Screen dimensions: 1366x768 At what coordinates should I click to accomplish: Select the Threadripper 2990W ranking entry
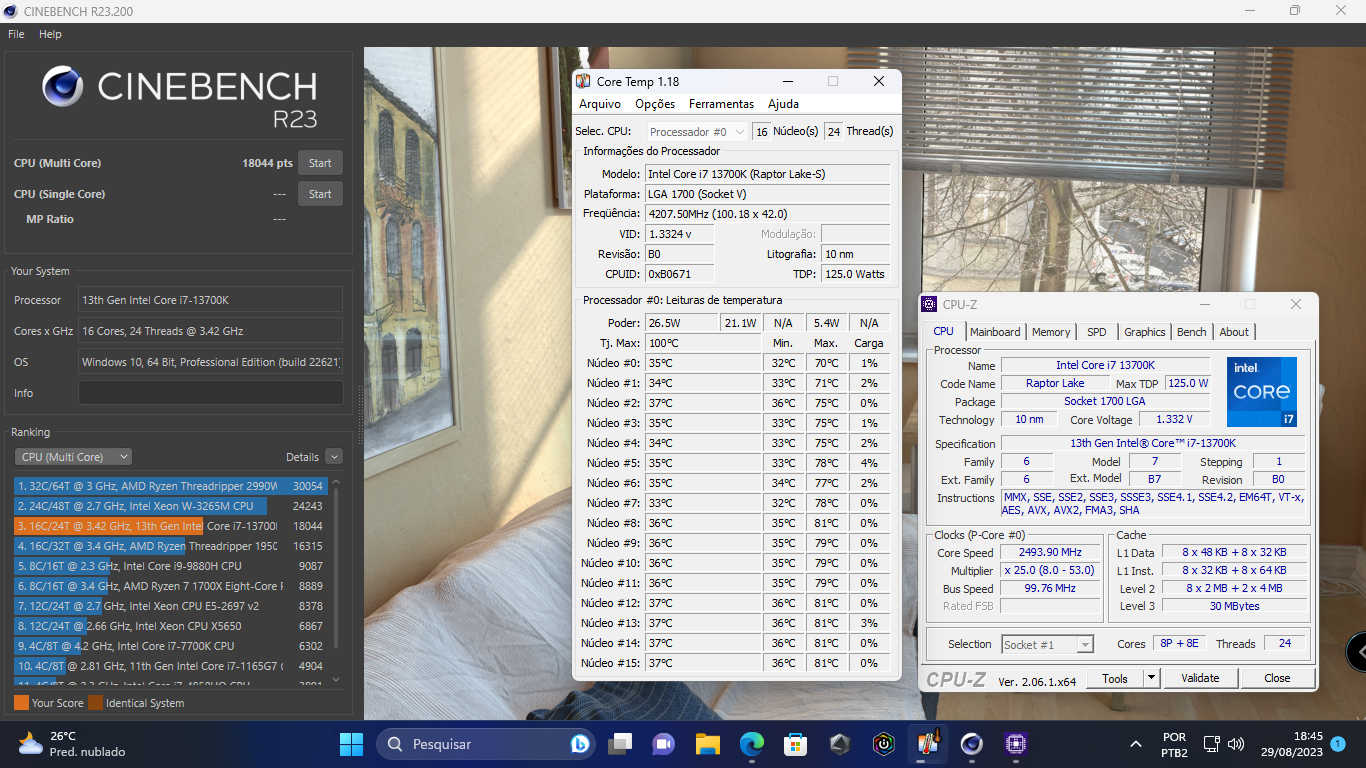coord(171,486)
